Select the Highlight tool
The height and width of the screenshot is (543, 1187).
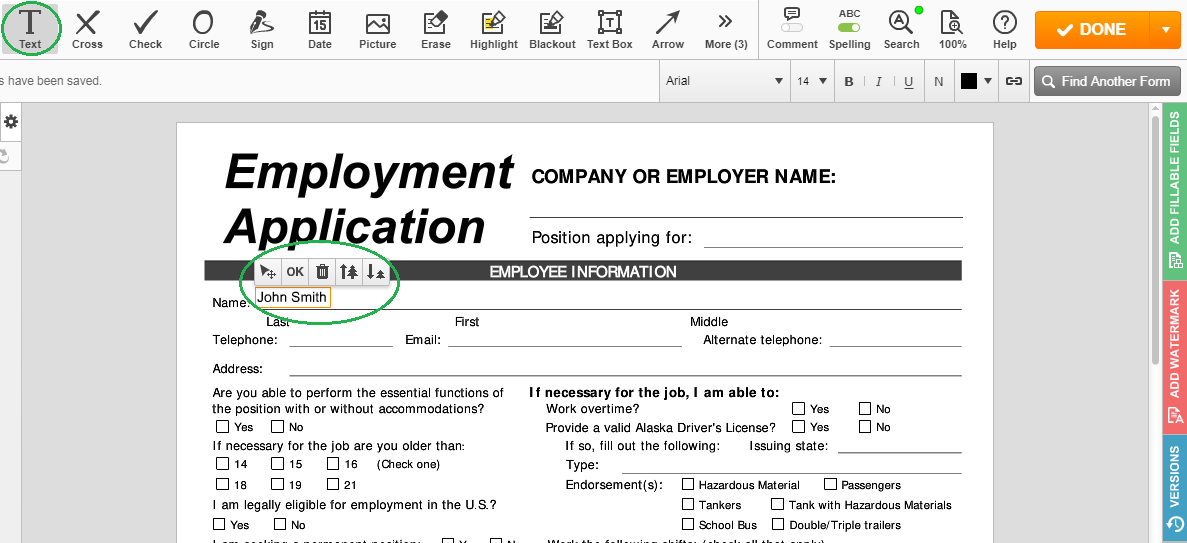(x=494, y=30)
